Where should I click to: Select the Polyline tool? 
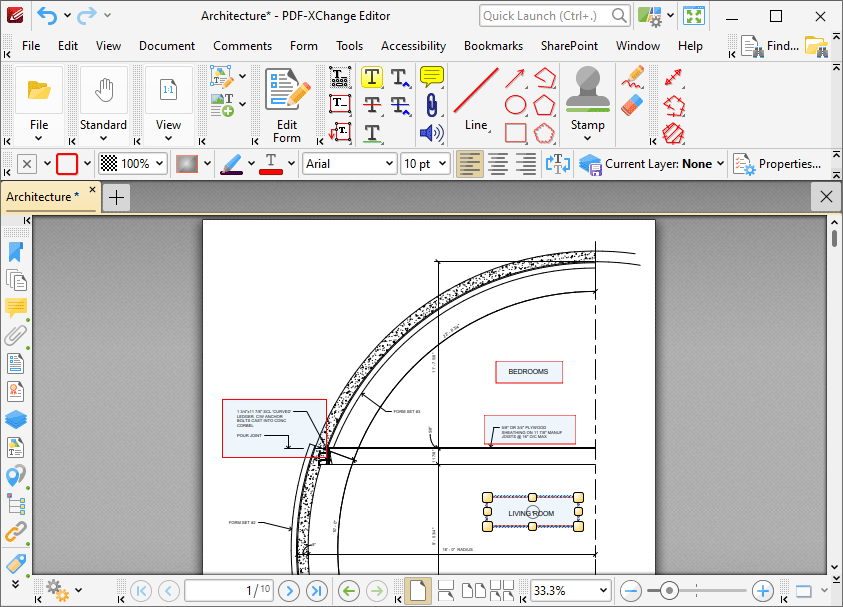tap(545, 77)
